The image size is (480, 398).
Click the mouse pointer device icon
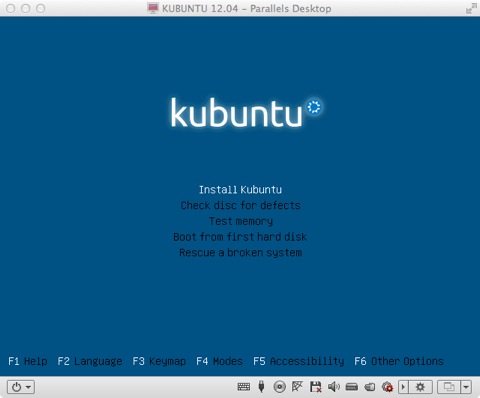coord(370,387)
